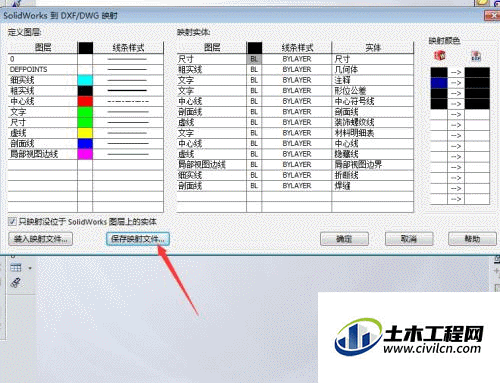Click the 取消 button

(x=409, y=239)
